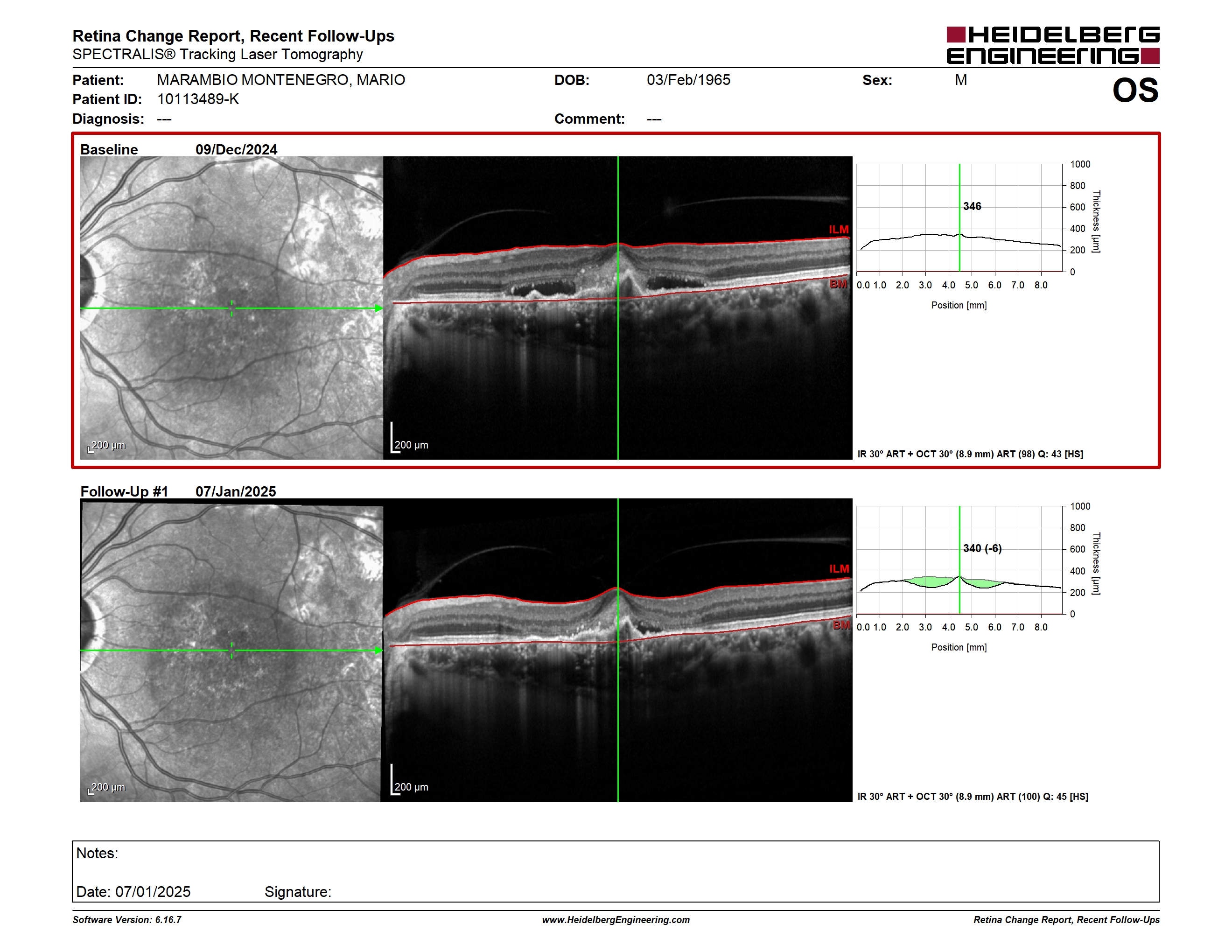Click the baseline thickness value '346'

coord(972,206)
